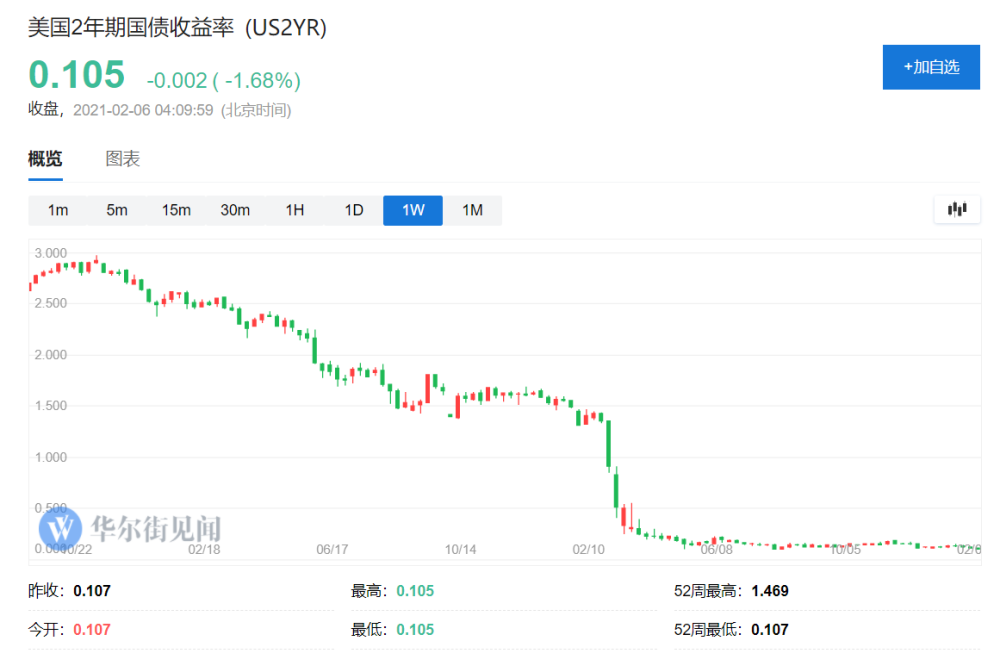Click the current price 0.105

click(77, 75)
